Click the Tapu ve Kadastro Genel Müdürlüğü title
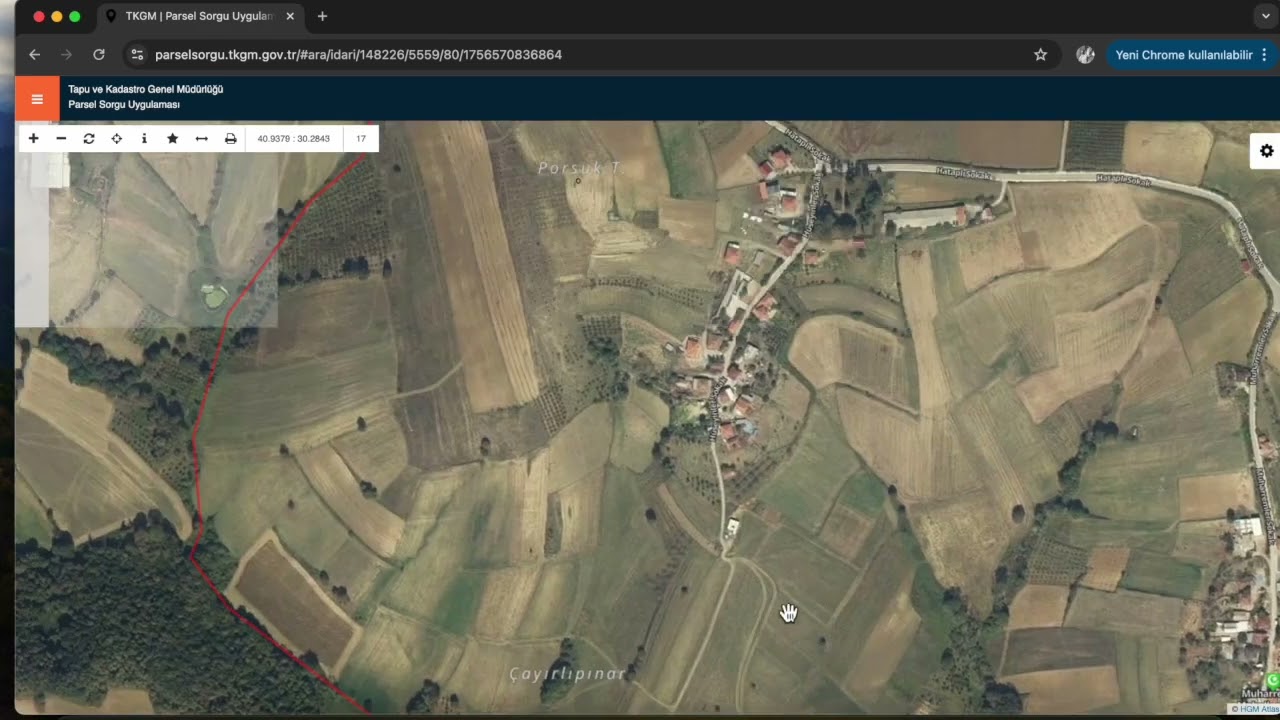This screenshot has width=1280, height=720. coord(146,90)
